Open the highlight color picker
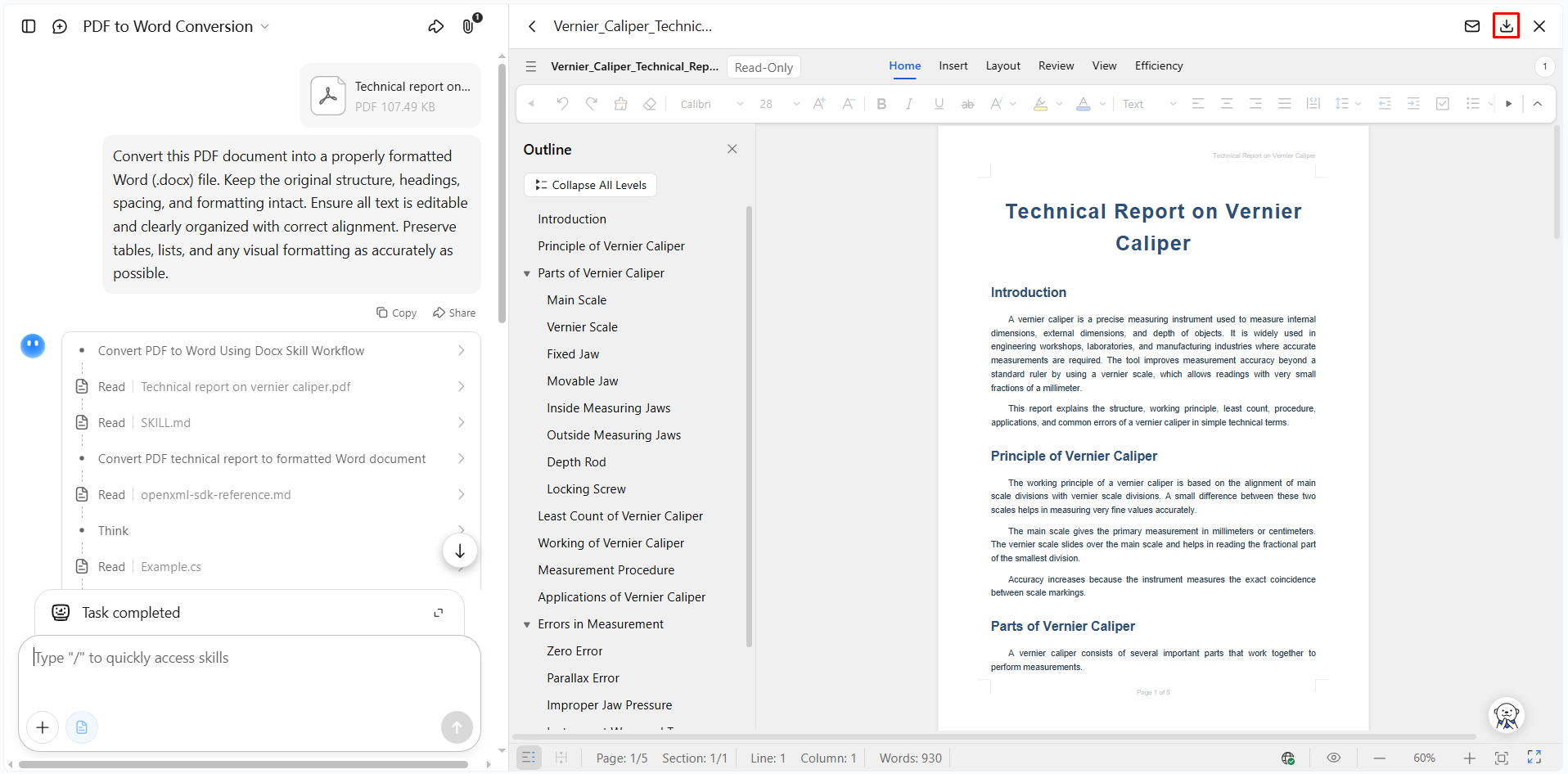 click(1059, 104)
